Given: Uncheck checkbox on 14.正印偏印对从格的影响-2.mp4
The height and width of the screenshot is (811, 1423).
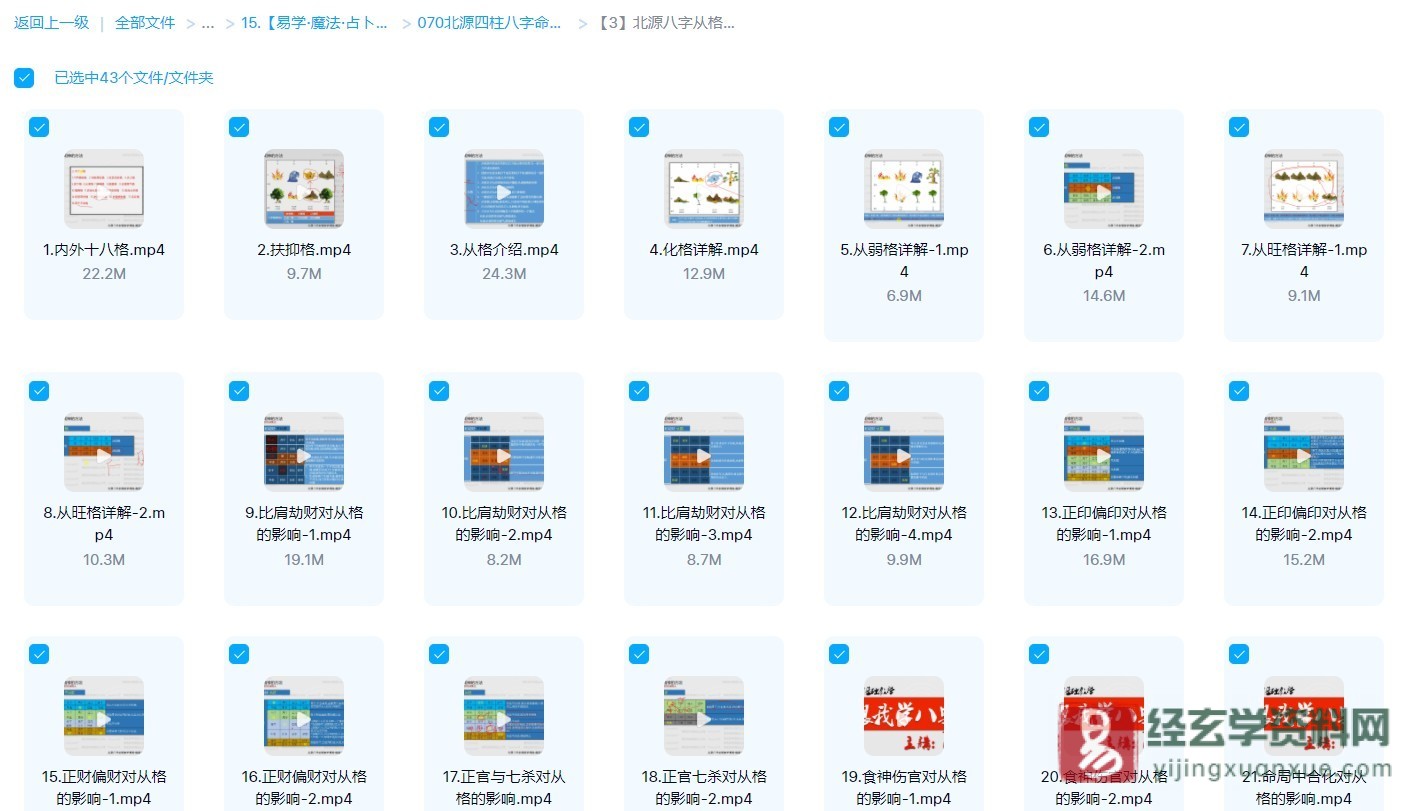Looking at the screenshot, I should [1239, 391].
